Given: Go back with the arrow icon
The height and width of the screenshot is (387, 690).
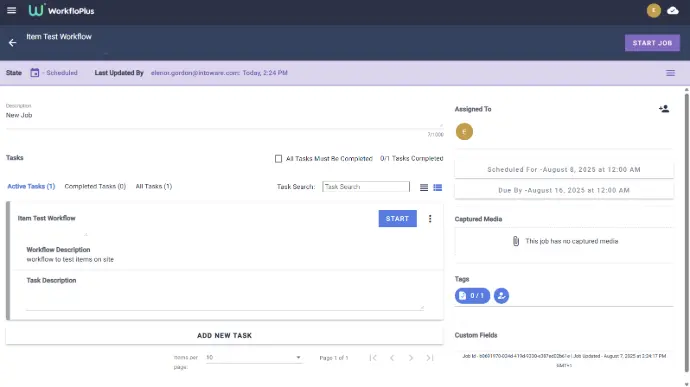Looking at the screenshot, I should pos(12,43).
